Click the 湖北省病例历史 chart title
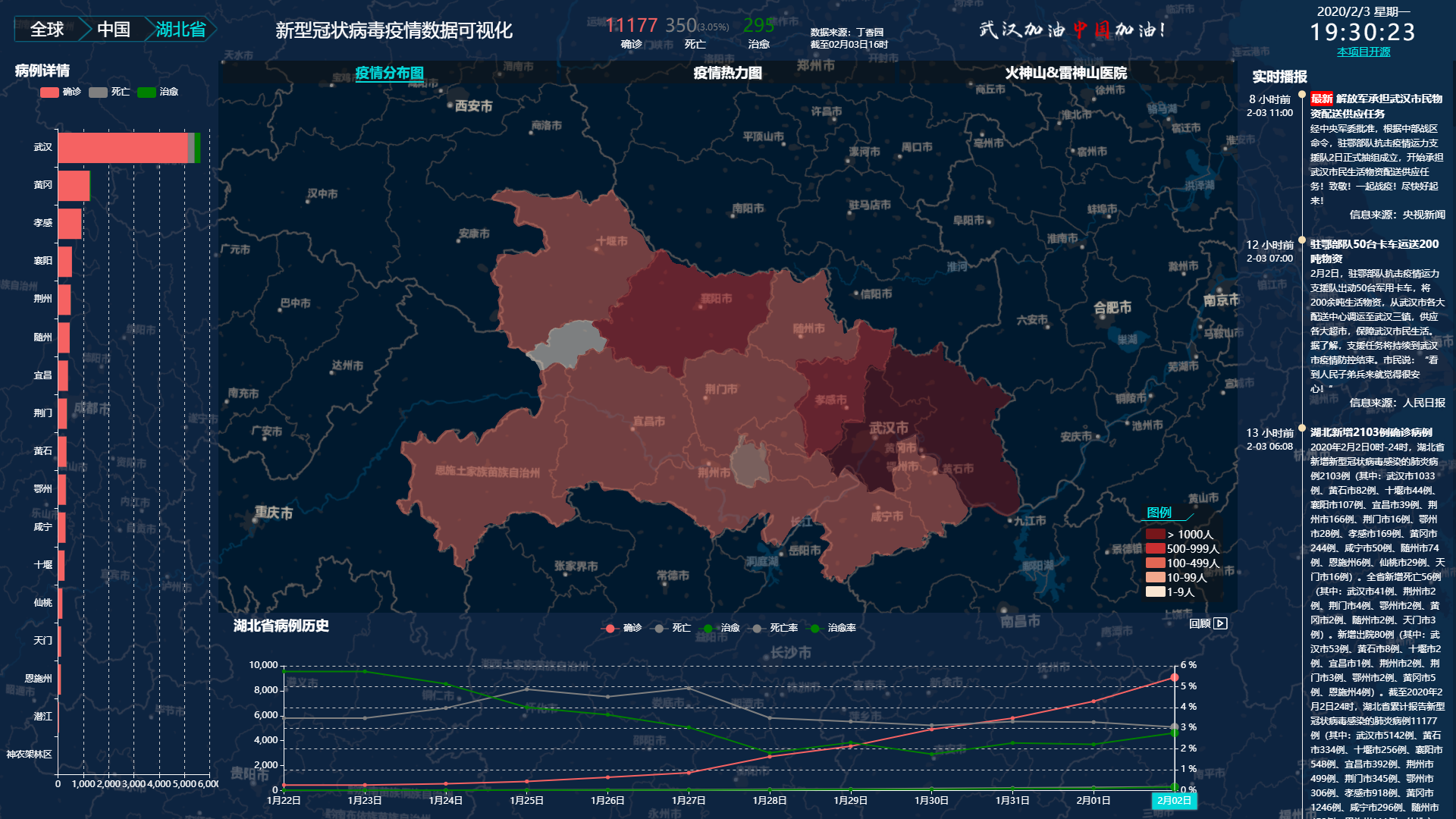This screenshot has width=1456, height=819. pos(281,626)
